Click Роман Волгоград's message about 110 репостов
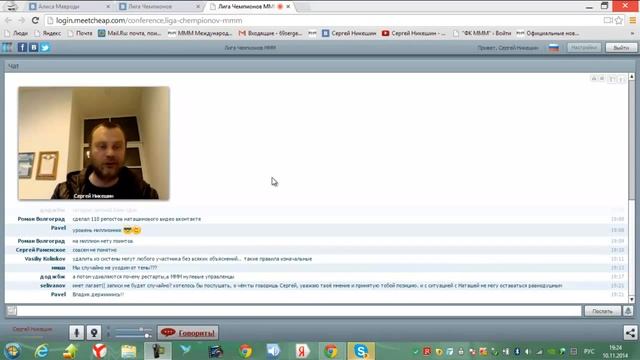The width and height of the screenshot is (640, 360). 137,219
